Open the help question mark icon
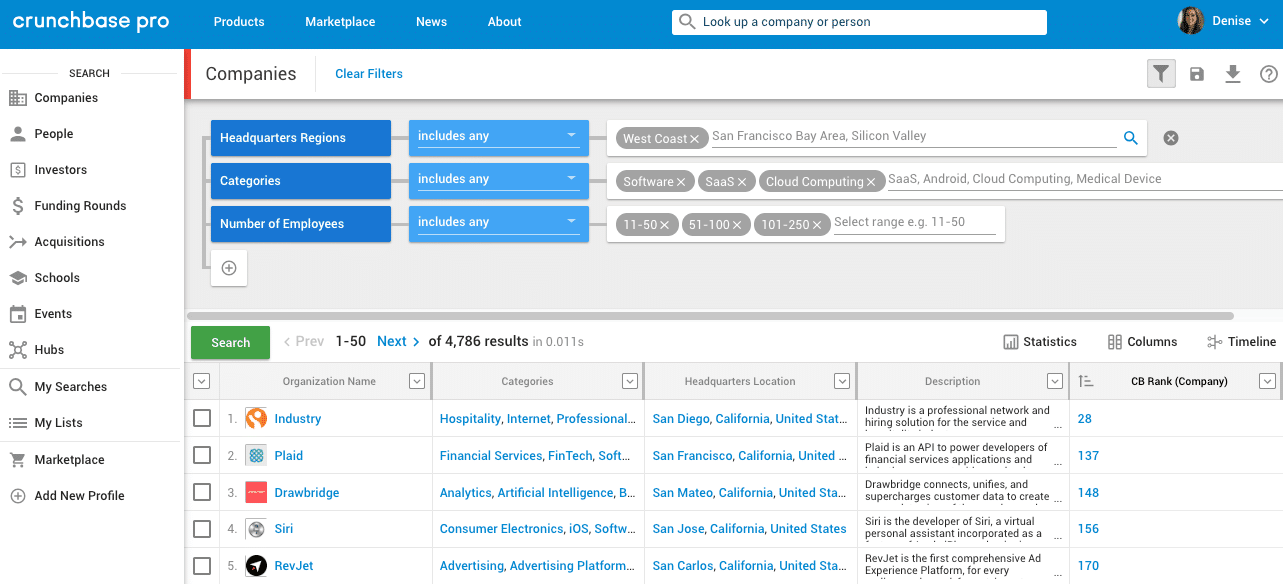The width and height of the screenshot is (1283, 584). (x=1268, y=73)
